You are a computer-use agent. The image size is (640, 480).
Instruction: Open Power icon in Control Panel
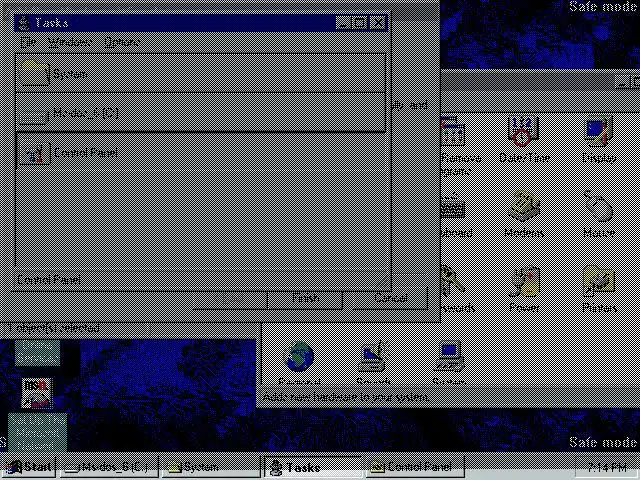coord(524,281)
